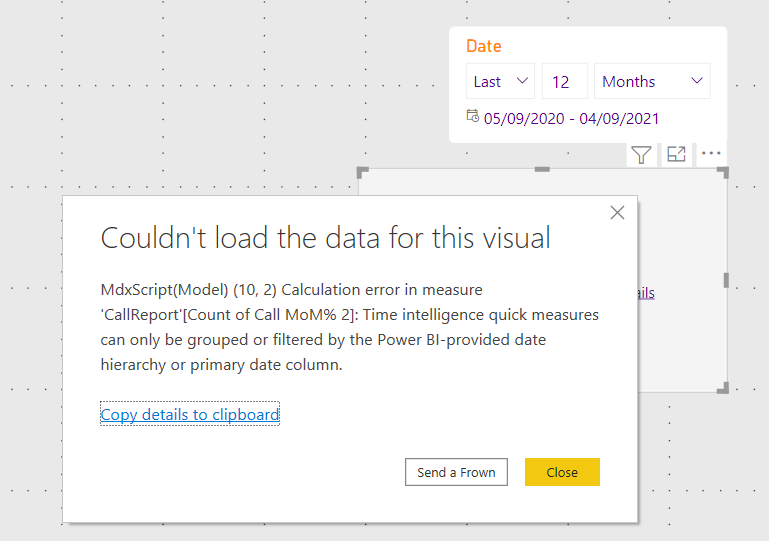Select the Date slicer title
The width and height of the screenshot is (769, 541).
(x=484, y=46)
